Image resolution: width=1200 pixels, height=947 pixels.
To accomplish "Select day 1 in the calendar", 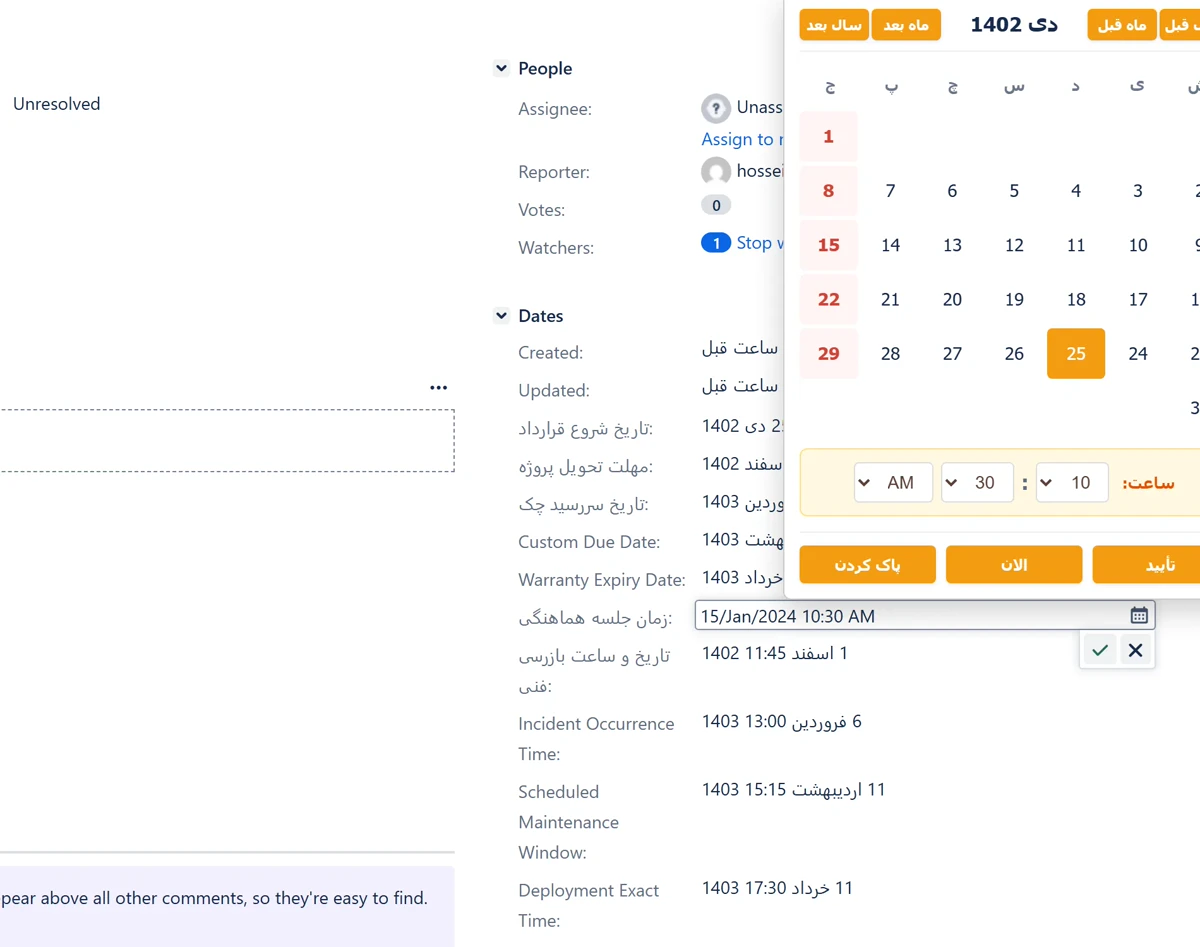I will 828,136.
